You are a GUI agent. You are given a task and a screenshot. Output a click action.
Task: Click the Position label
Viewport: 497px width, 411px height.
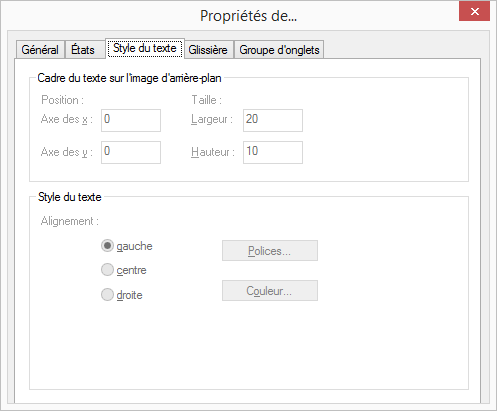62,100
